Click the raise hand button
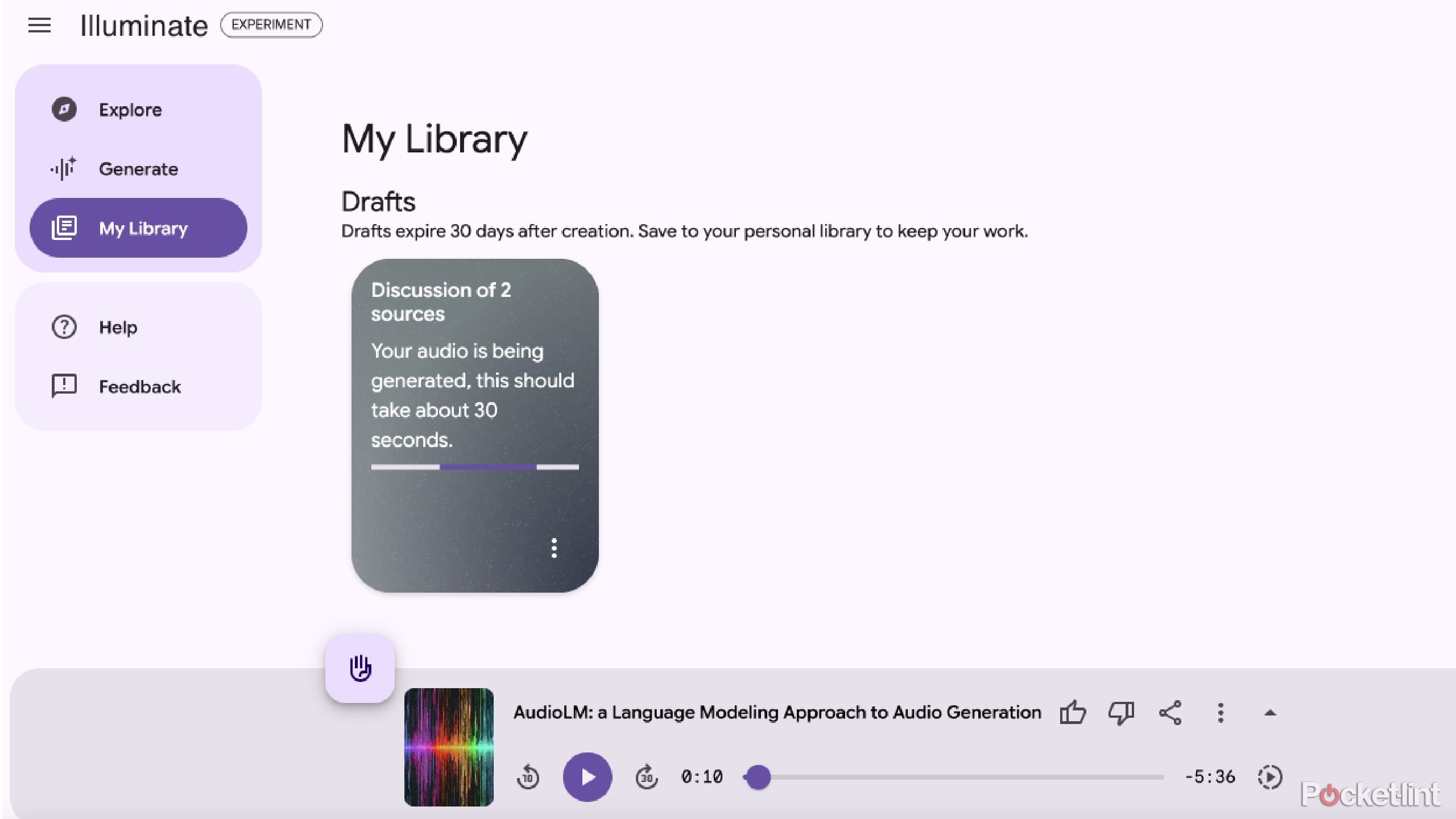This screenshot has height=819, width=1456. [x=360, y=668]
